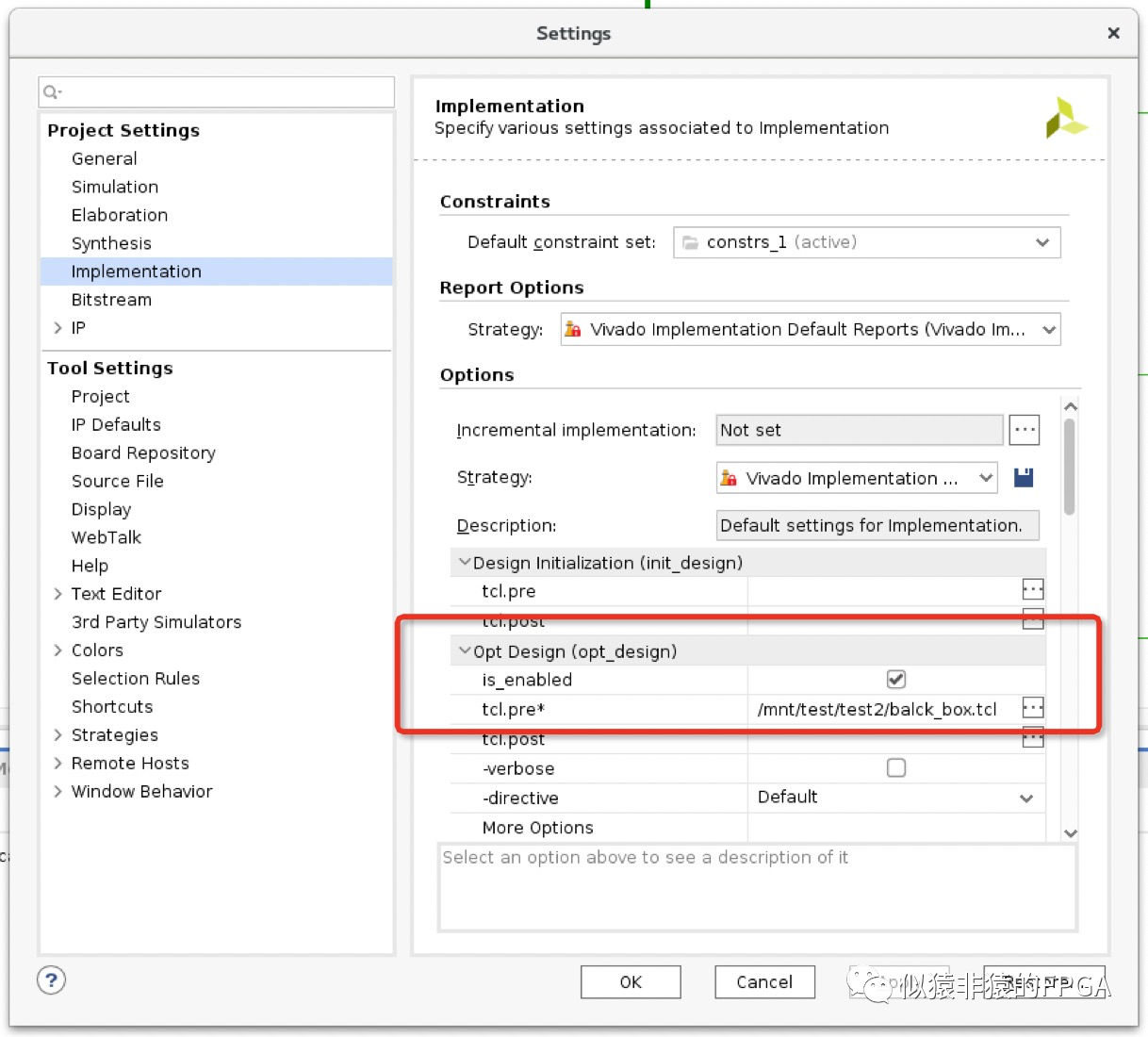Image resolution: width=1148 pixels, height=1037 pixels.
Task: Select Simulation settings
Action: 115,187
